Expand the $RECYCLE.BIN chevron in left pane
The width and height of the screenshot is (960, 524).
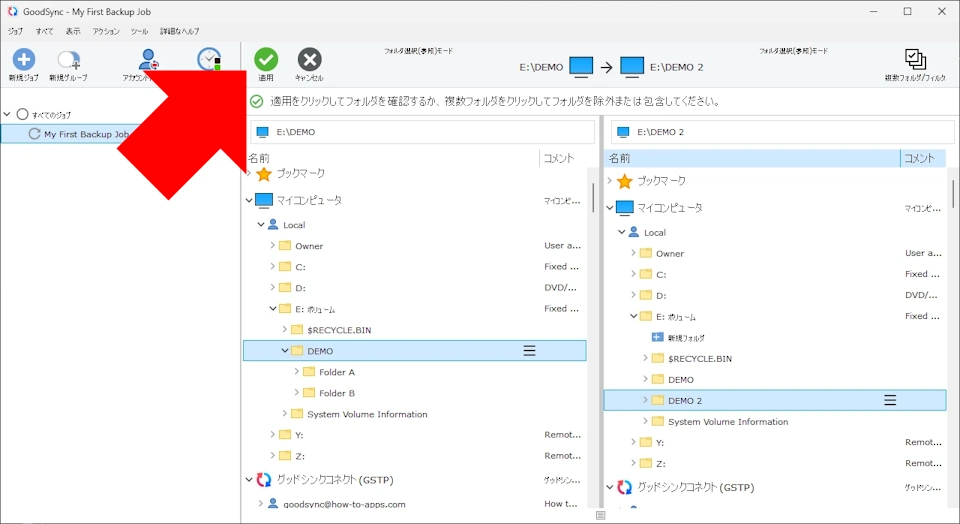pos(284,329)
